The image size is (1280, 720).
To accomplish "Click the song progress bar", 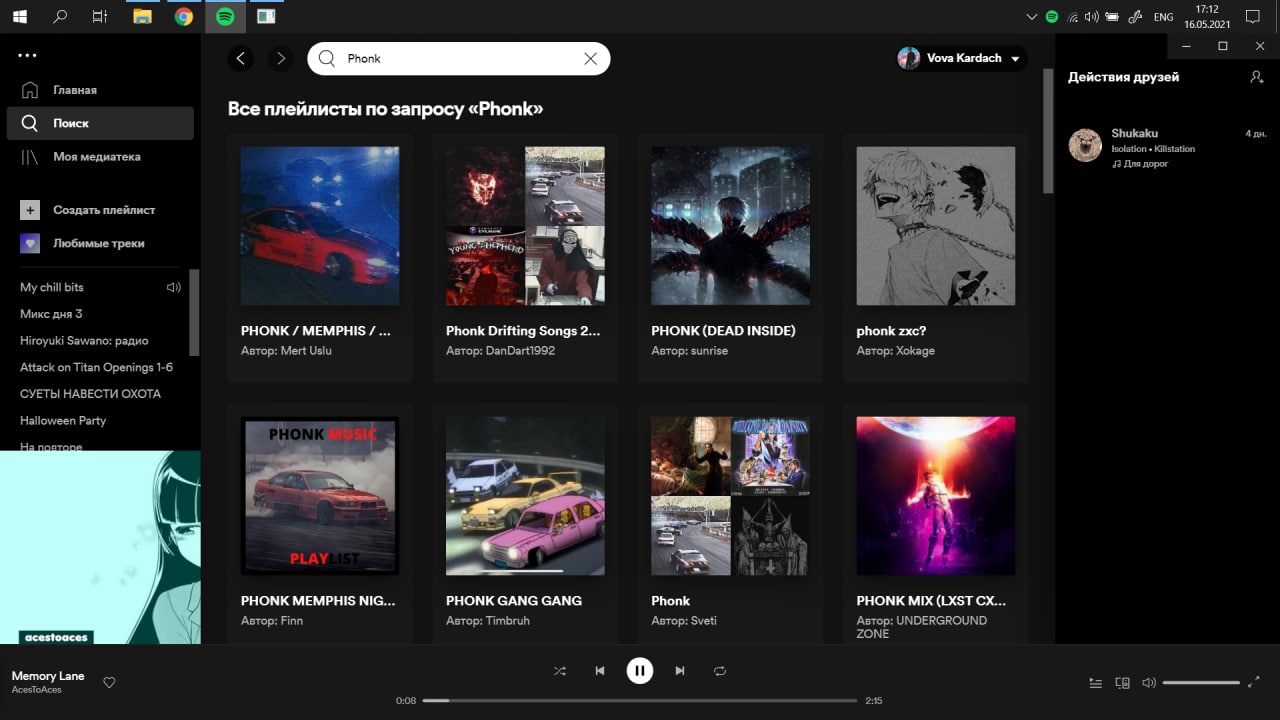I will click(x=640, y=701).
